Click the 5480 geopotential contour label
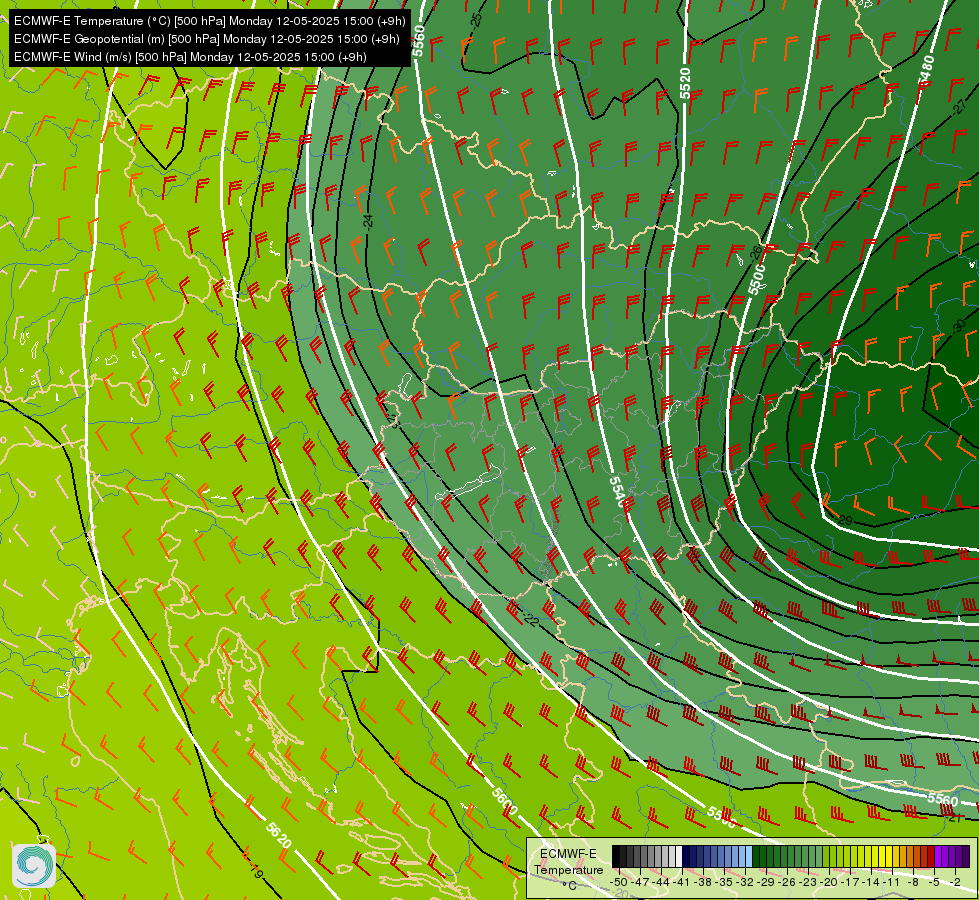Screen dimensions: 979x900 point(927,69)
